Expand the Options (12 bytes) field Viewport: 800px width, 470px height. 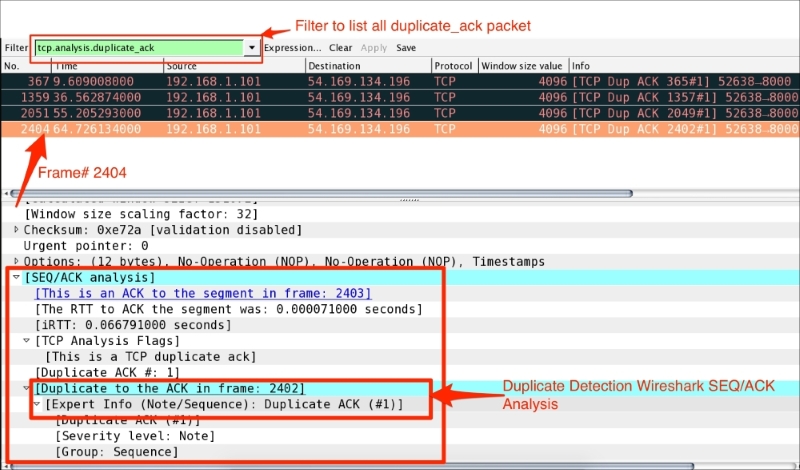tap(16, 261)
